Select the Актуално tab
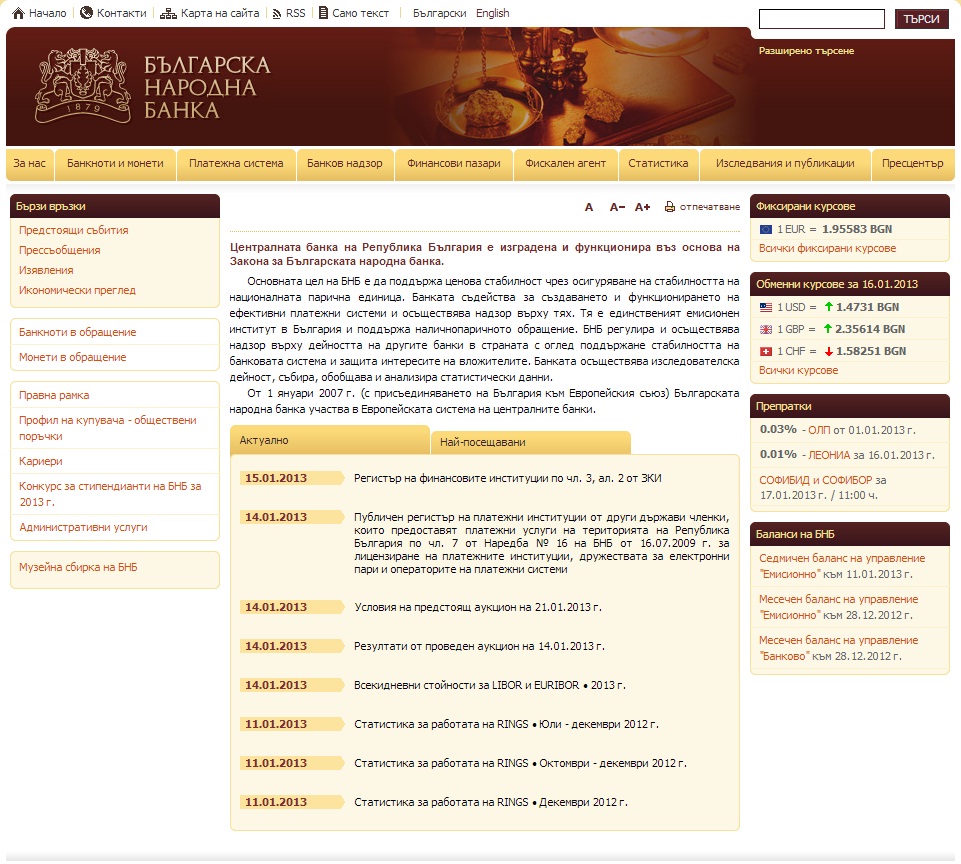Screen dimensions: 961x864 (330, 440)
